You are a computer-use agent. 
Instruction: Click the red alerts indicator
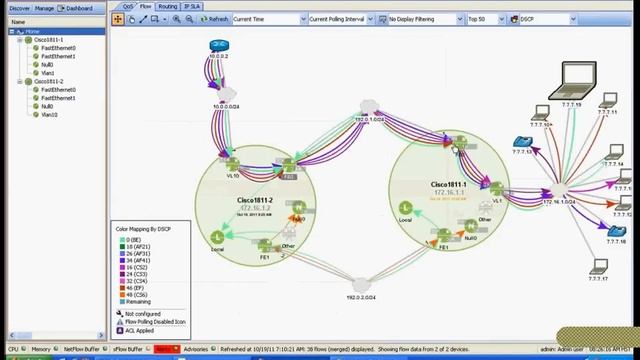coord(167,349)
